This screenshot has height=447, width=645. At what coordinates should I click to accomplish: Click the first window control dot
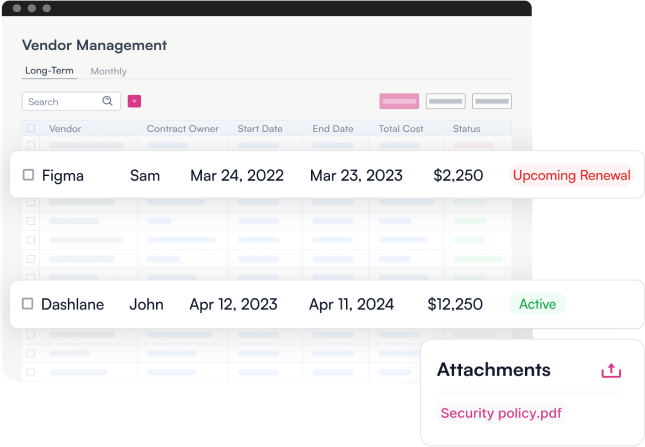(x=17, y=8)
